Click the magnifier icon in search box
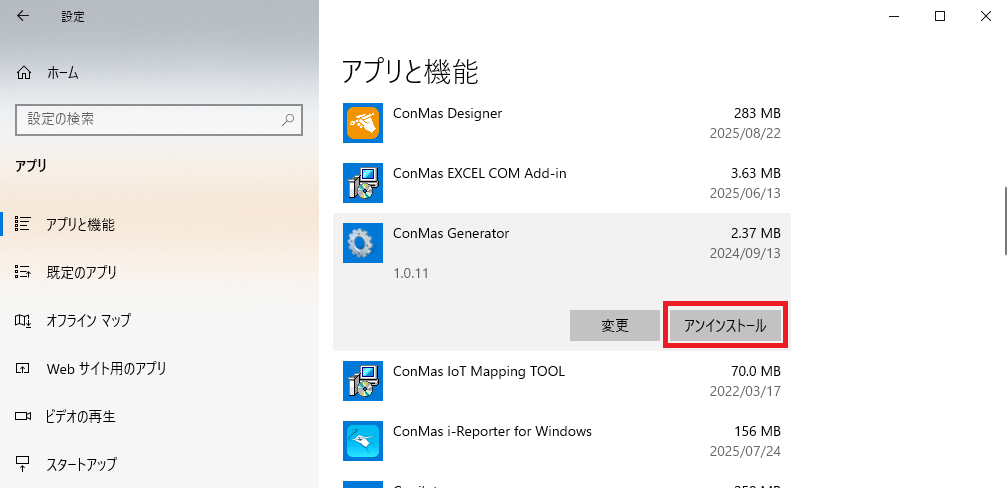 pos(288,119)
